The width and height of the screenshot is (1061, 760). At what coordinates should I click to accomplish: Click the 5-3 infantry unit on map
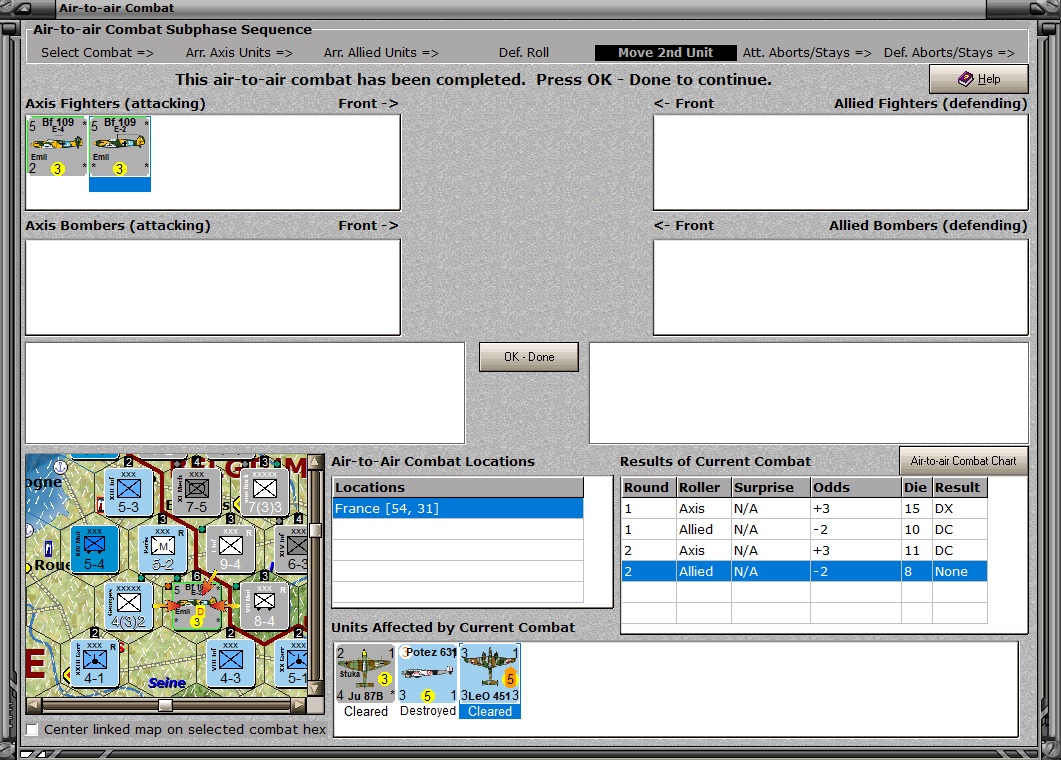tap(129, 491)
